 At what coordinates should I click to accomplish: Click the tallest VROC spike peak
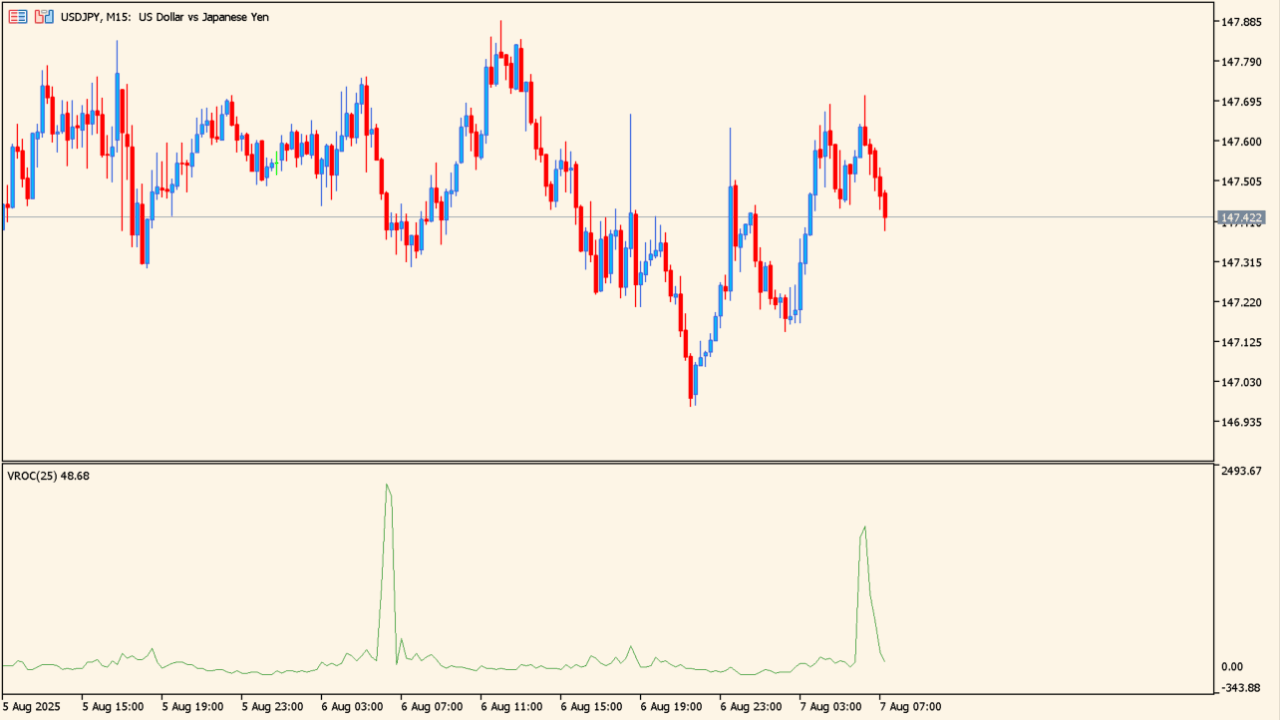387,485
